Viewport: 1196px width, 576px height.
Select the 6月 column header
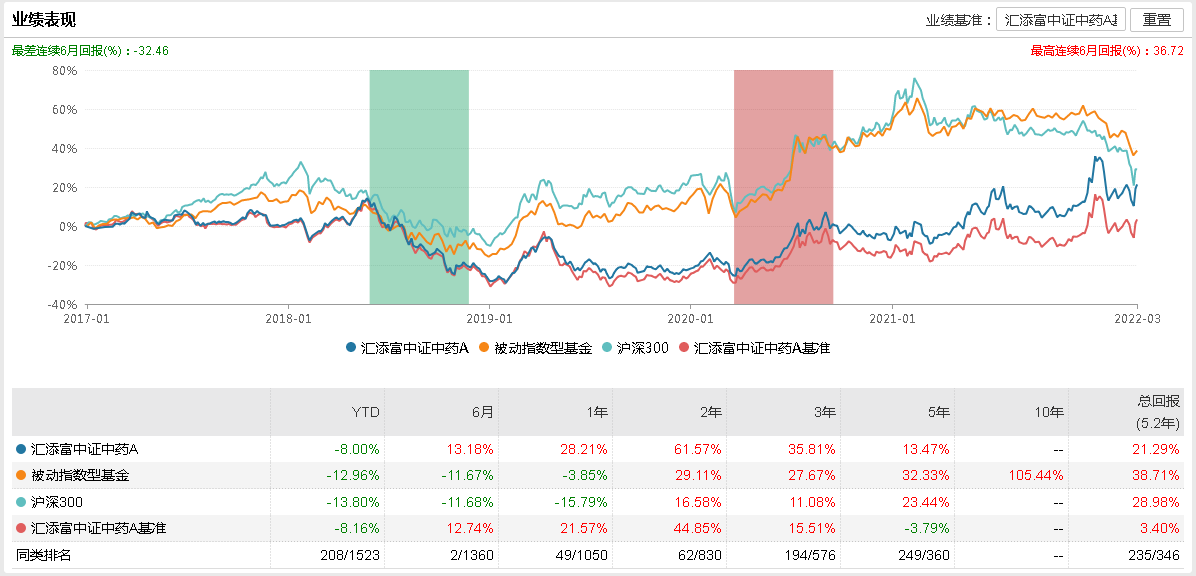pyautogui.click(x=485, y=411)
